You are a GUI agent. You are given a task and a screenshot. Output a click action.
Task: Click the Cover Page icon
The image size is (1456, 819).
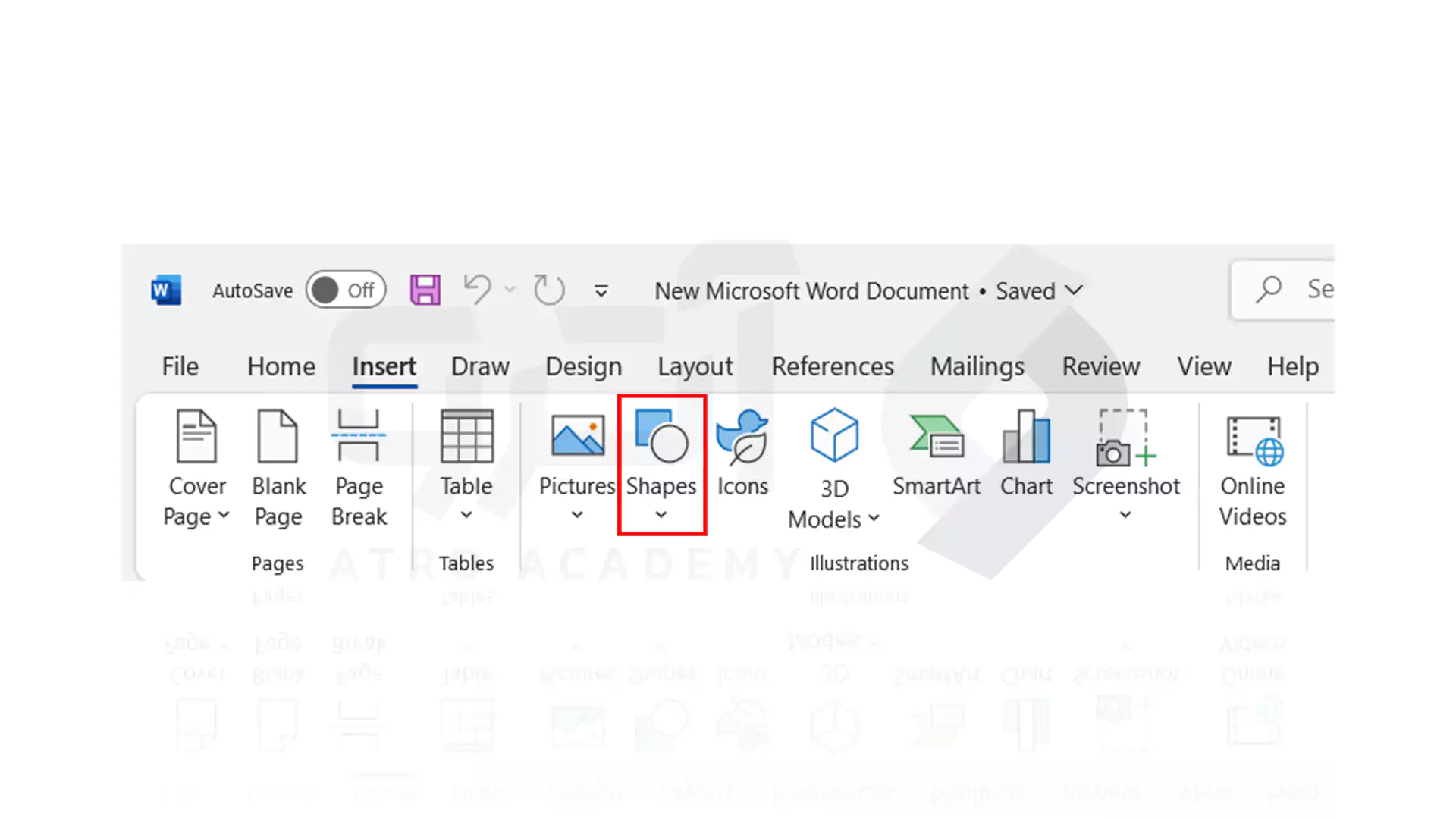pyautogui.click(x=196, y=435)
